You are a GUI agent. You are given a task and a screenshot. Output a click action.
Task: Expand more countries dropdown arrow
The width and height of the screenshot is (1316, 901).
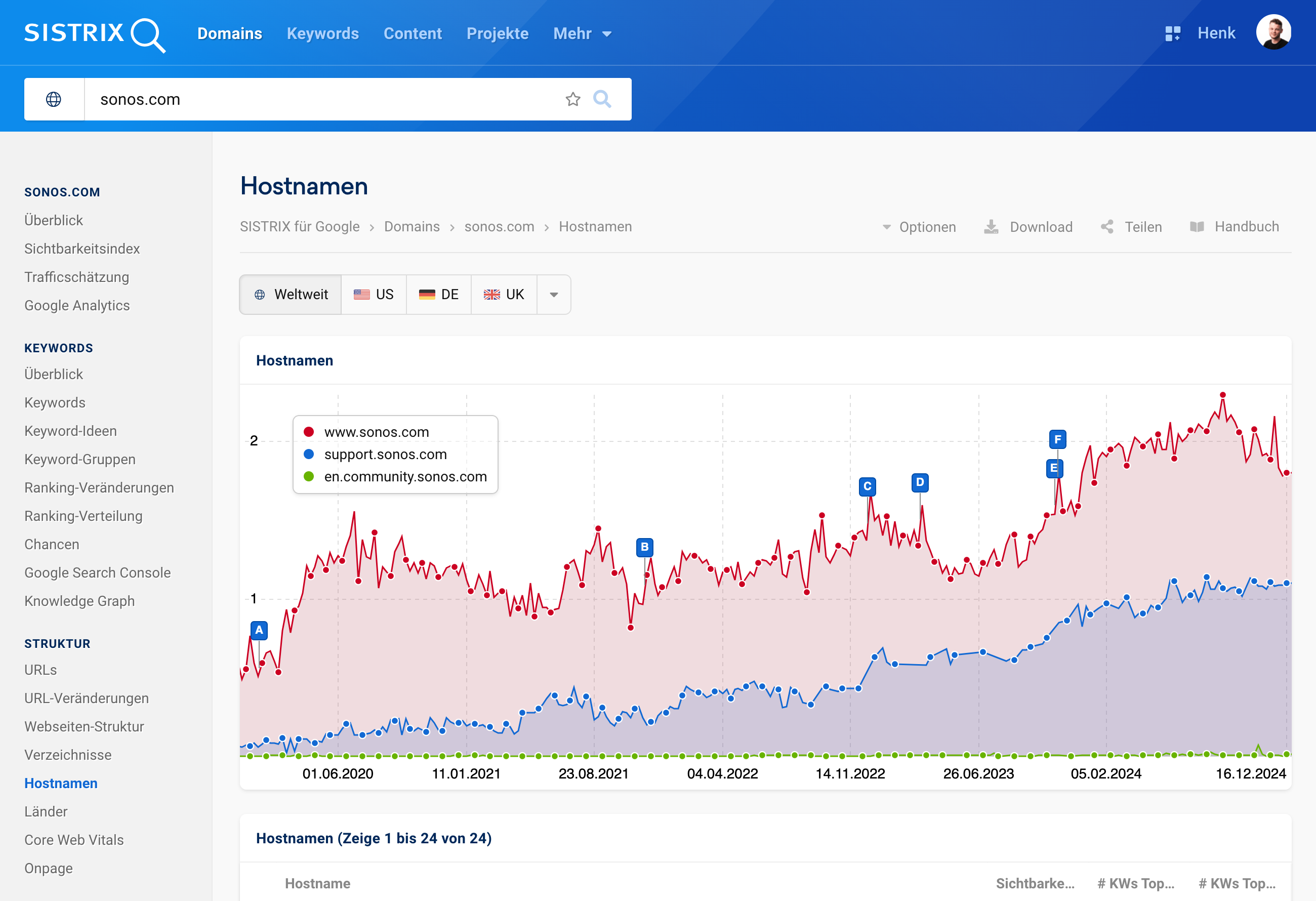point(554,295)
